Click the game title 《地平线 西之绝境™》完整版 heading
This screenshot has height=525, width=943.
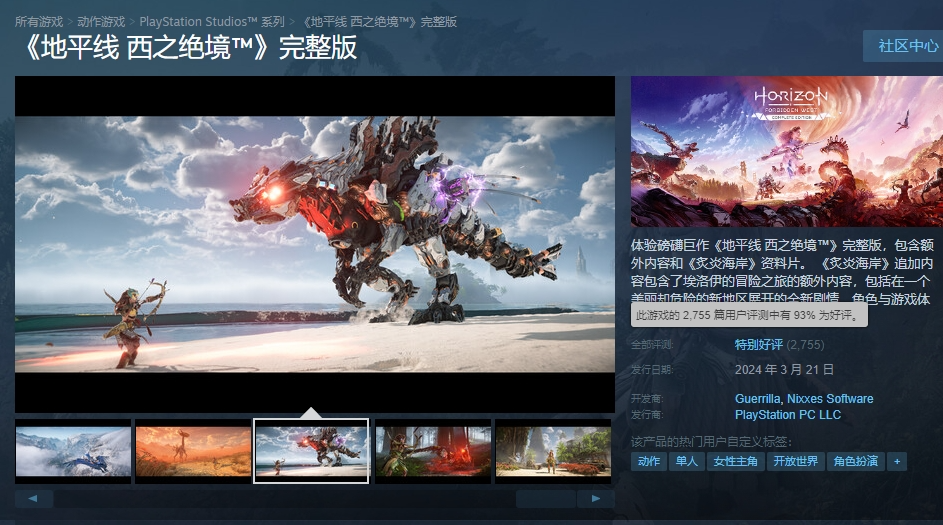tap(189, 48)
